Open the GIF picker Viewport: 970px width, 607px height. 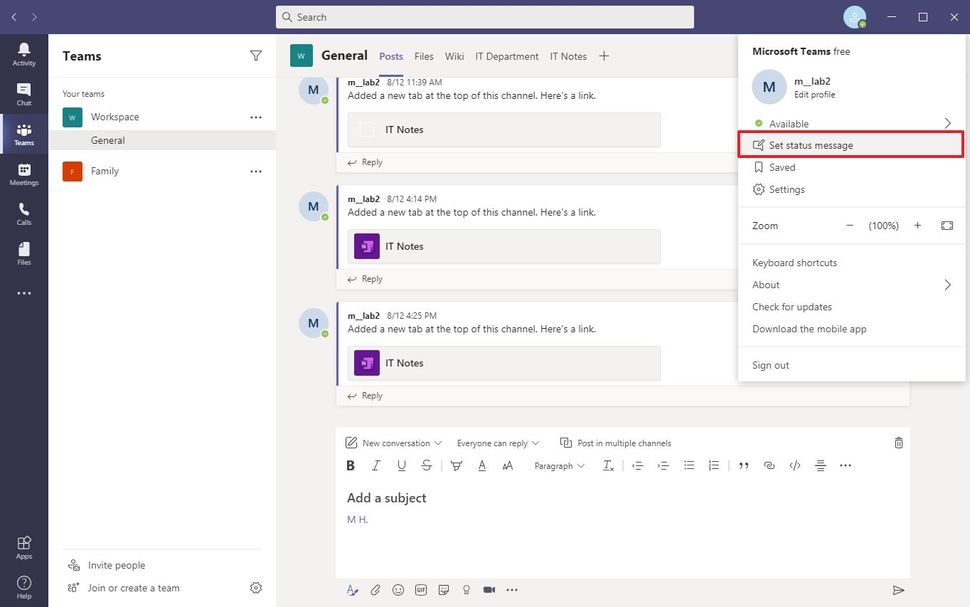point(421,590)
